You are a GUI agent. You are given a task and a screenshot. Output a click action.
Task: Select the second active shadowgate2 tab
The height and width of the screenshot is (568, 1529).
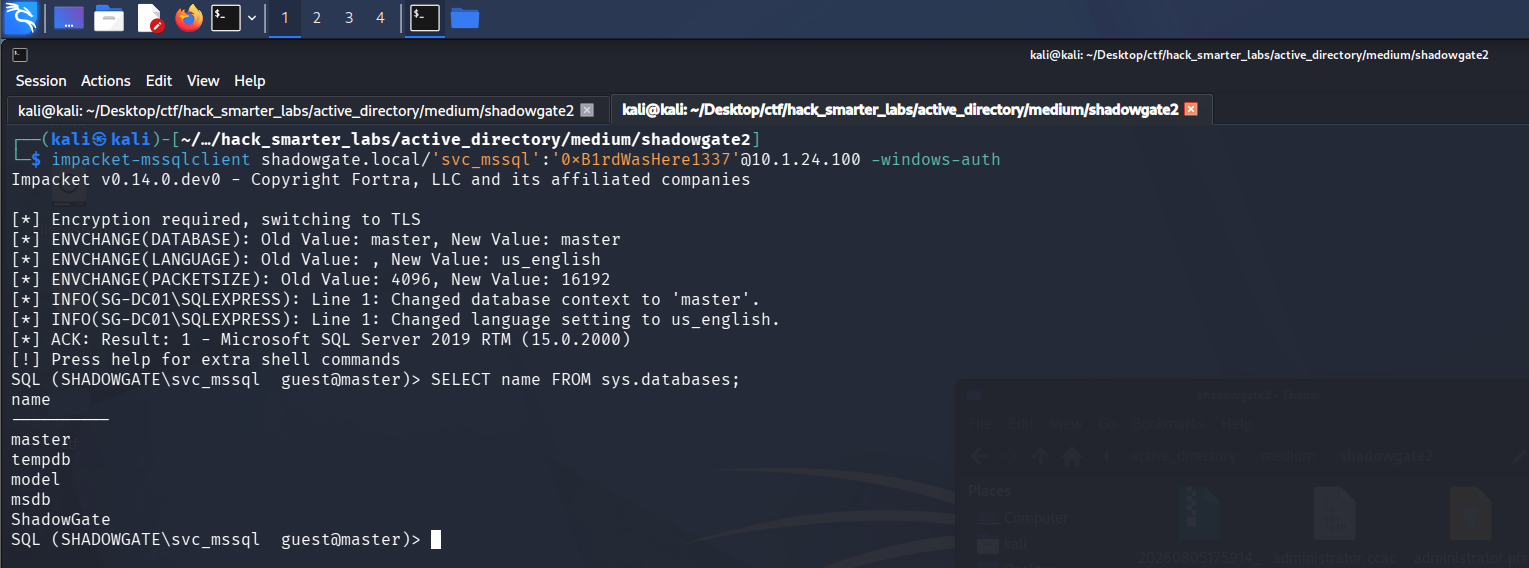(911, 110)
